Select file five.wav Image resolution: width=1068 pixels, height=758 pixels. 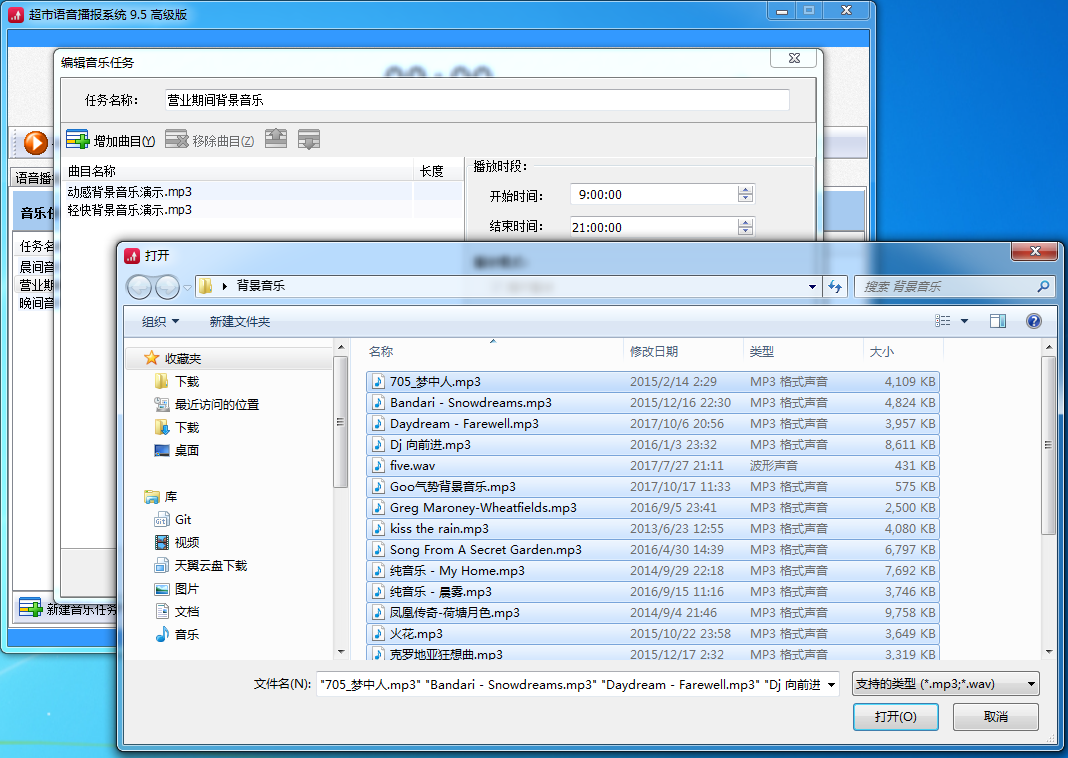(653, 466)
